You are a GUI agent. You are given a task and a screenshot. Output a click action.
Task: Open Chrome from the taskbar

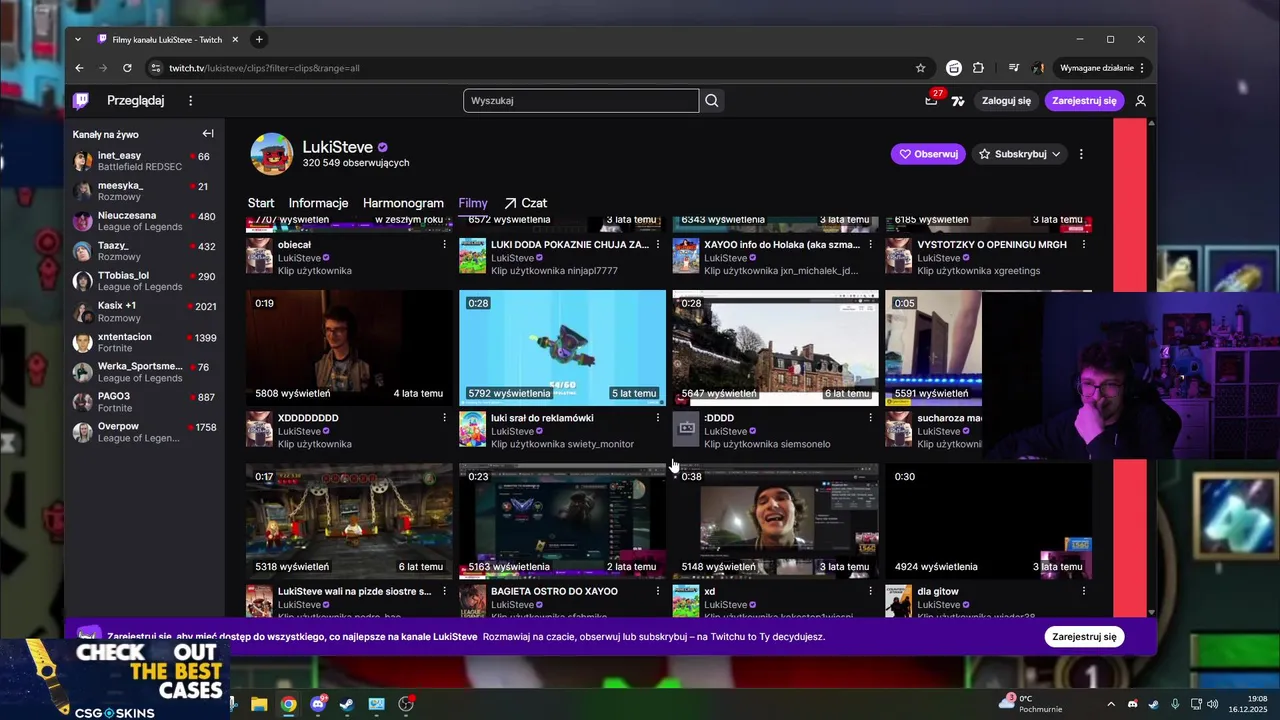click(x=288, y=704)
